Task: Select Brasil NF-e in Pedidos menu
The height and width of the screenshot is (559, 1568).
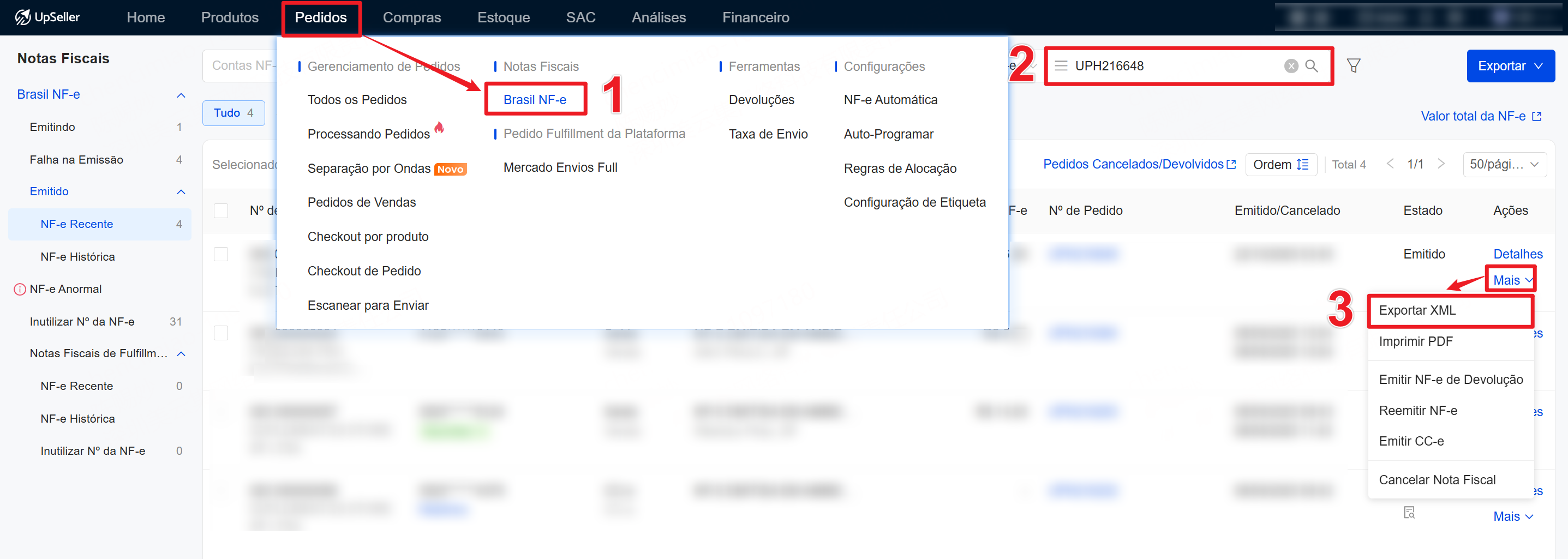Action: point(535,100)
